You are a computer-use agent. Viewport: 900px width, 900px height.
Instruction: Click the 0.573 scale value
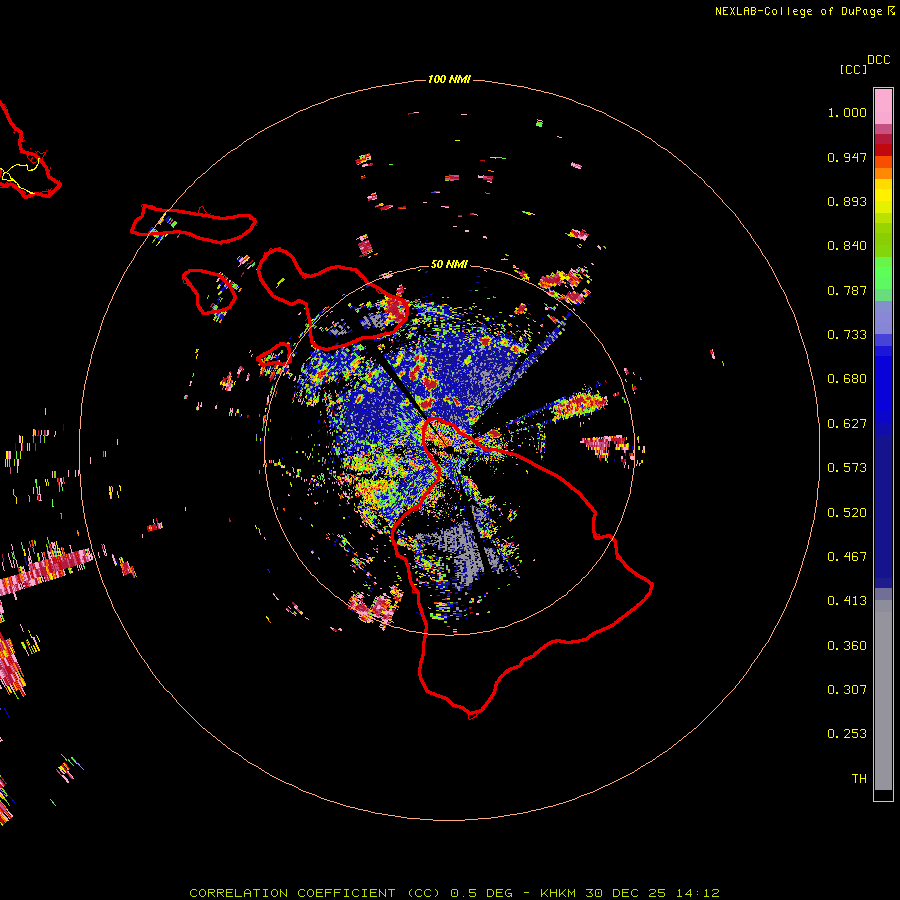pos(847,468)
